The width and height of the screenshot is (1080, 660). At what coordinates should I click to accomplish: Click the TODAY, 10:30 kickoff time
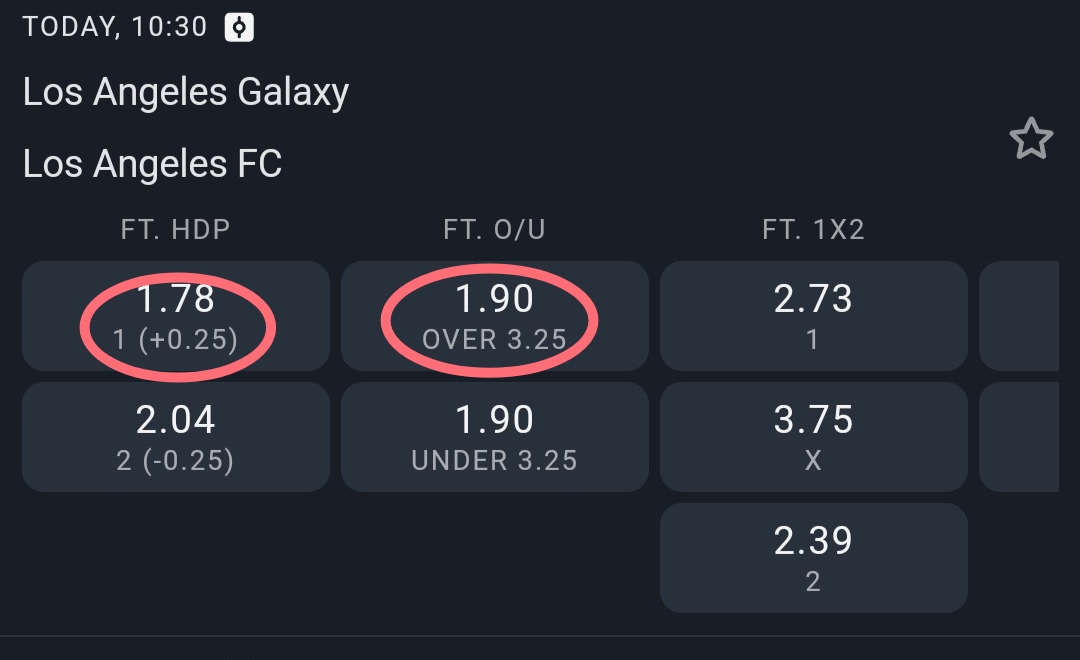click(x=115, y=27)
